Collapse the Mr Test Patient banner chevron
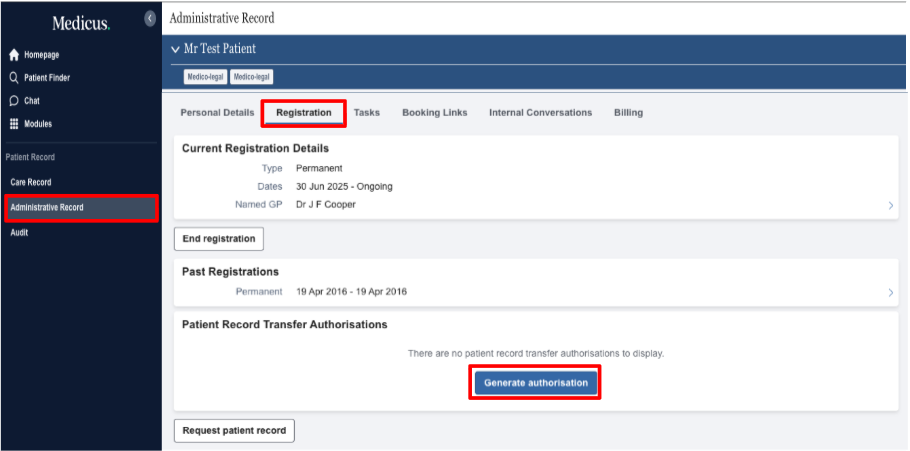 tap(176, 49)
